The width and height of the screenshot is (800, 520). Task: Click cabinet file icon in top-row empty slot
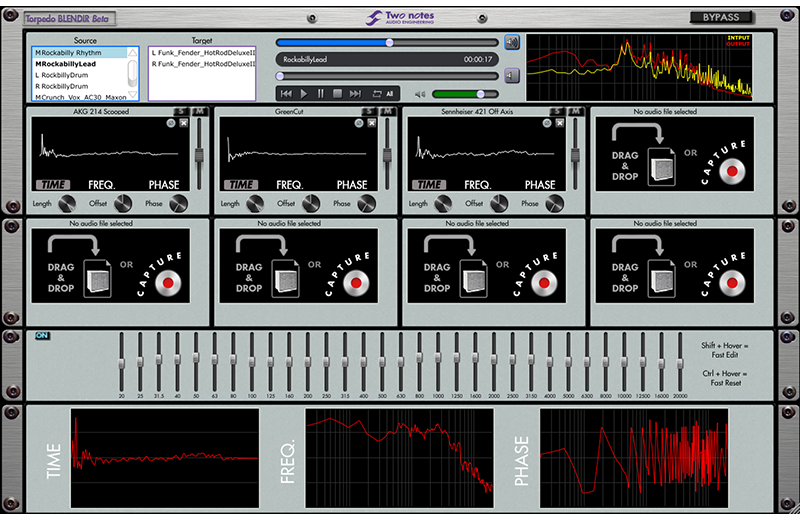(662, 166)
